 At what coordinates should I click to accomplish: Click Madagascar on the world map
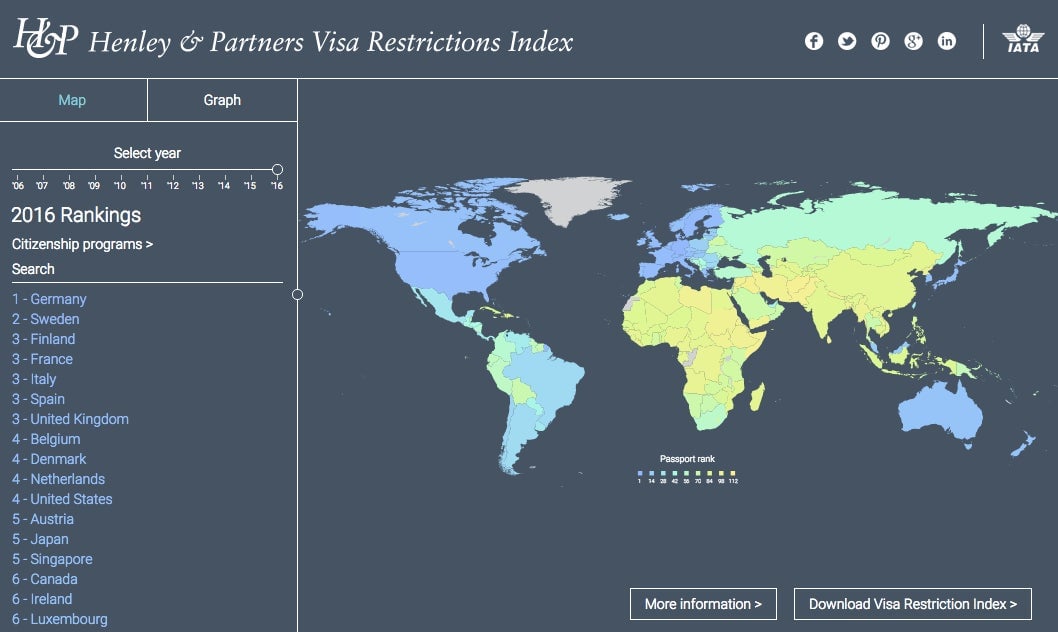(758, 397)
